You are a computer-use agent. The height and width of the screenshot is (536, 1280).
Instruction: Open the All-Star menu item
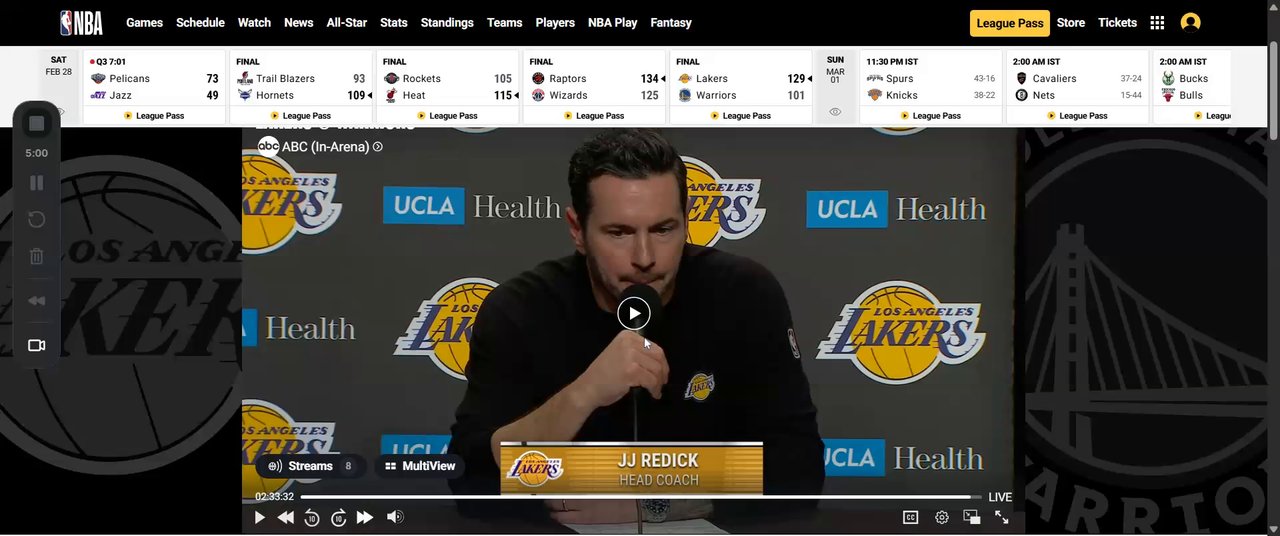coord(347,23)
